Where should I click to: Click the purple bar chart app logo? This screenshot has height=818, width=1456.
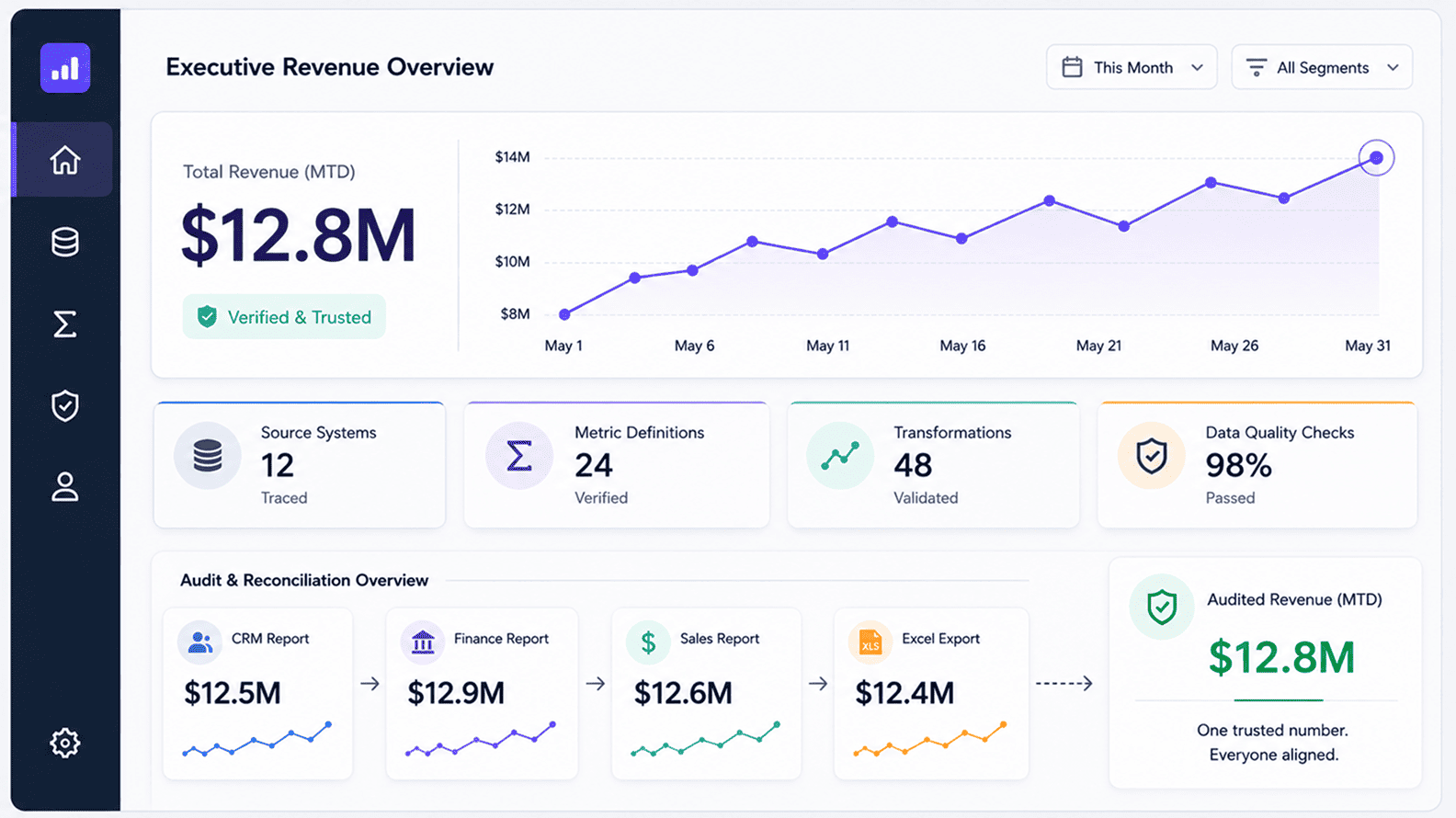[65, 68]
